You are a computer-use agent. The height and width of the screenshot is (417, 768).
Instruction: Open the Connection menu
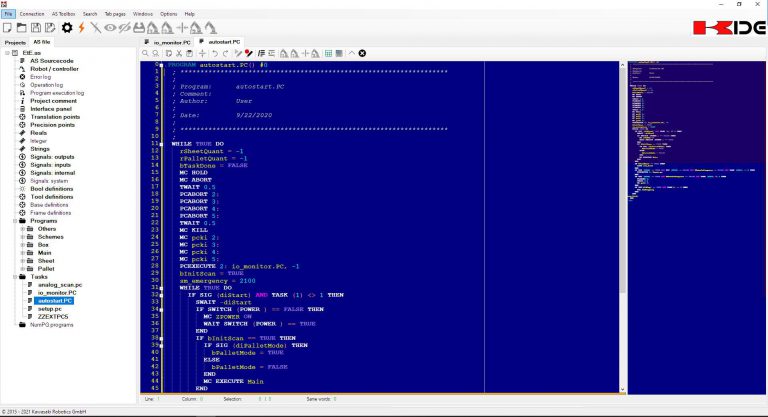coord(32,14)
